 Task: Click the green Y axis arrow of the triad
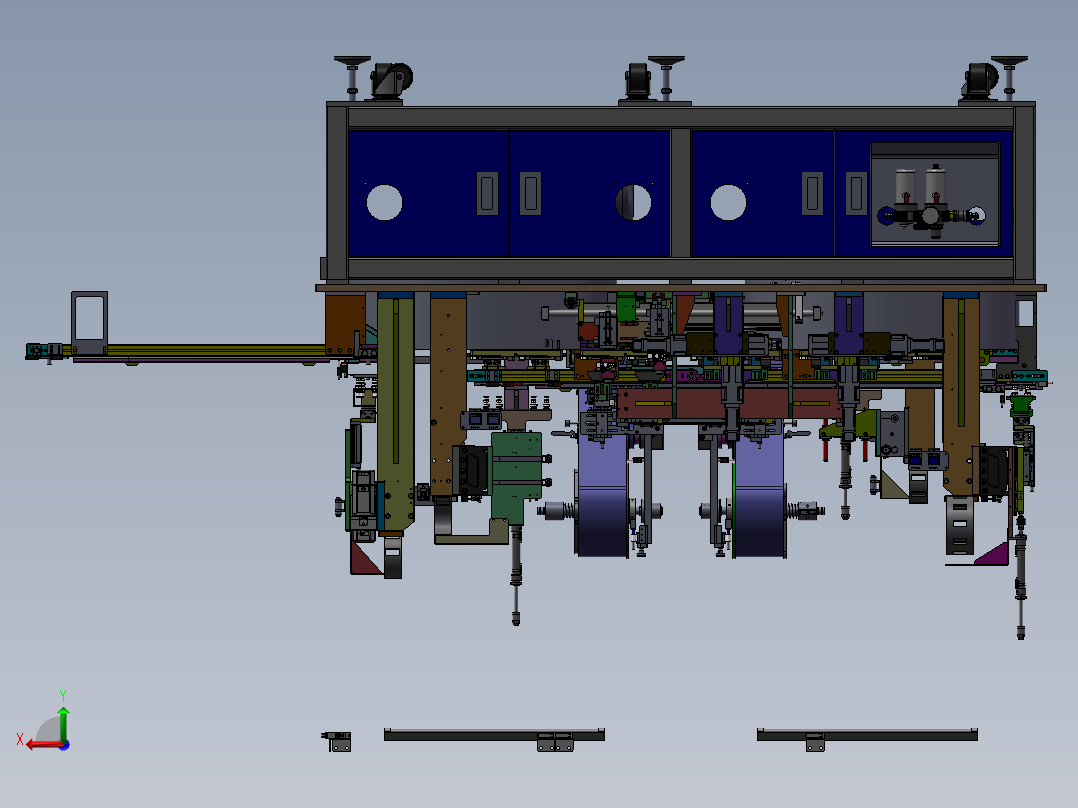[x=63, y=722]
